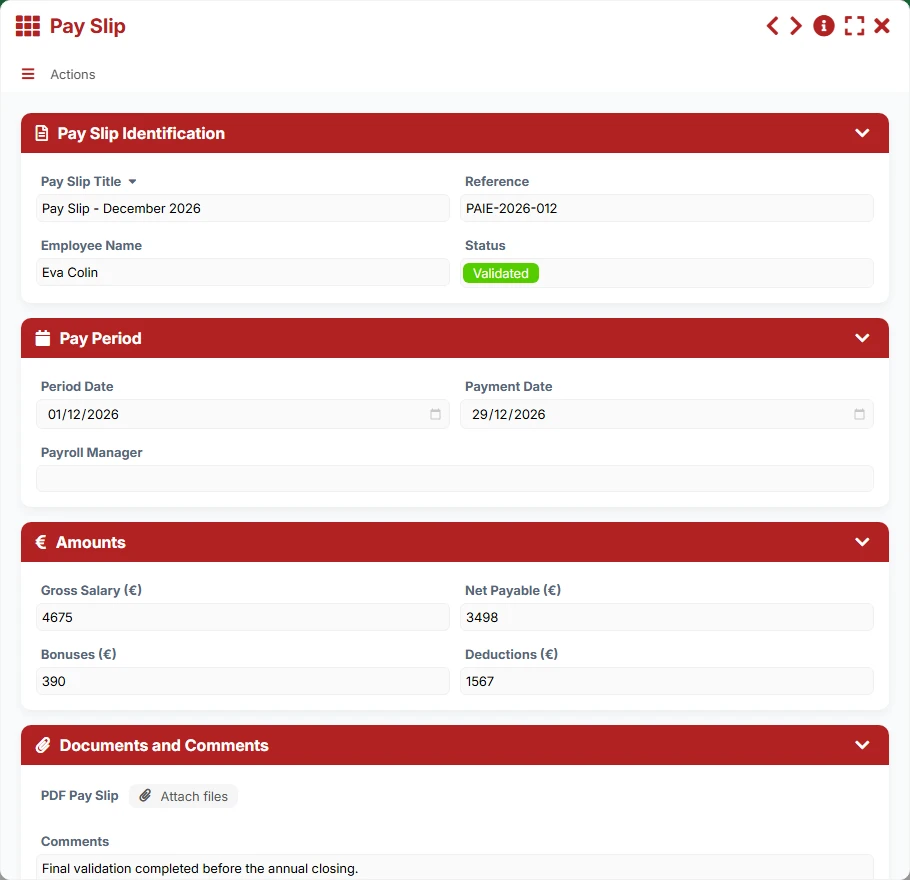This screenshot has width=910, height=880.
Task: Open the info circle icon
Action: (x=824, y=26)
